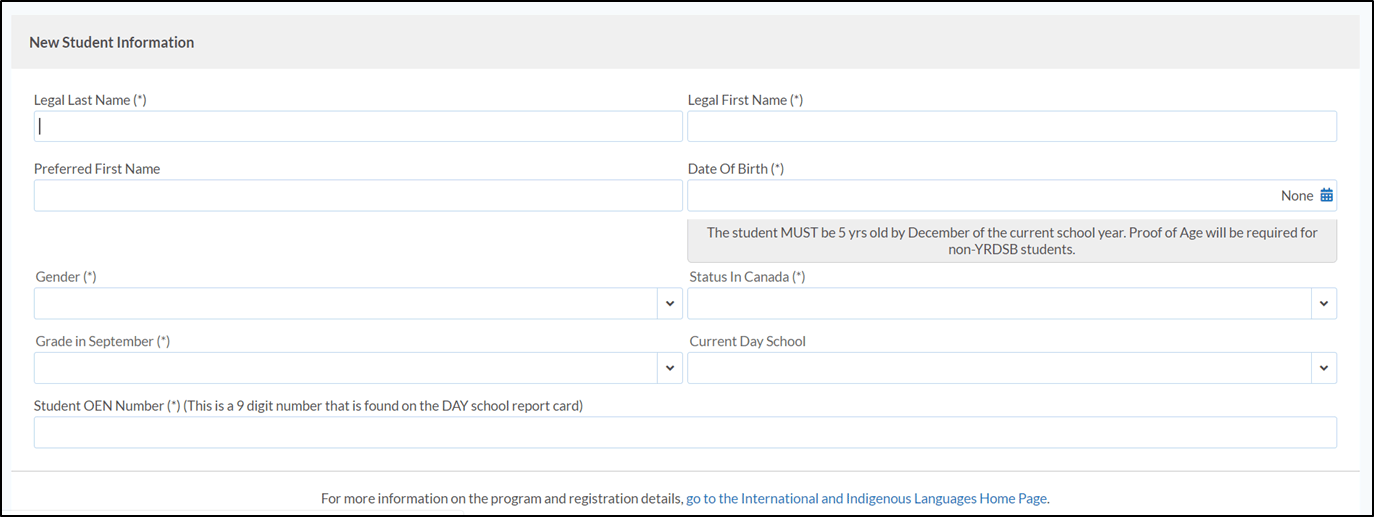Focus the Preferred First Name field
The height and width of the screenshot is (517, 1374).
[x=358, y=196]
